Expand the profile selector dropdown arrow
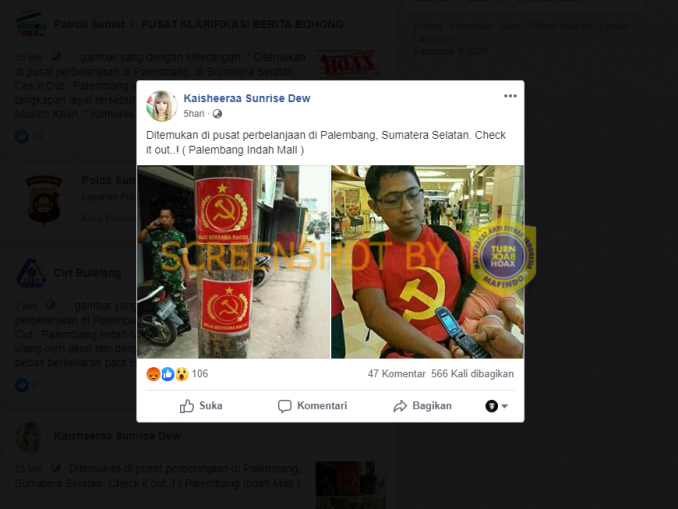 [505, 406]
